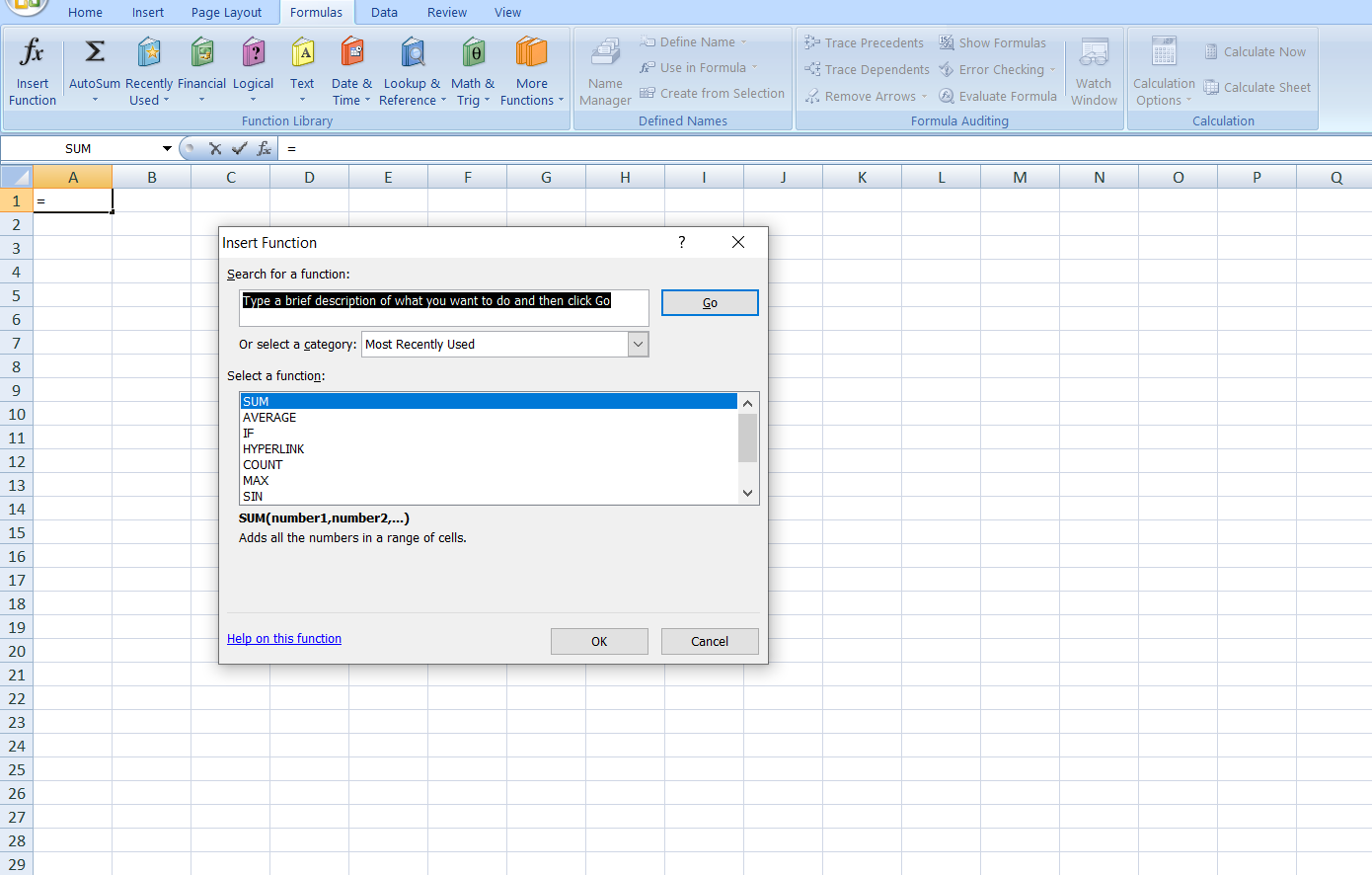This screenshot has height=875, width=1372.
Task: Expand the Remove Arrows dropdown arrow
Action: click(x=924, y=96)
